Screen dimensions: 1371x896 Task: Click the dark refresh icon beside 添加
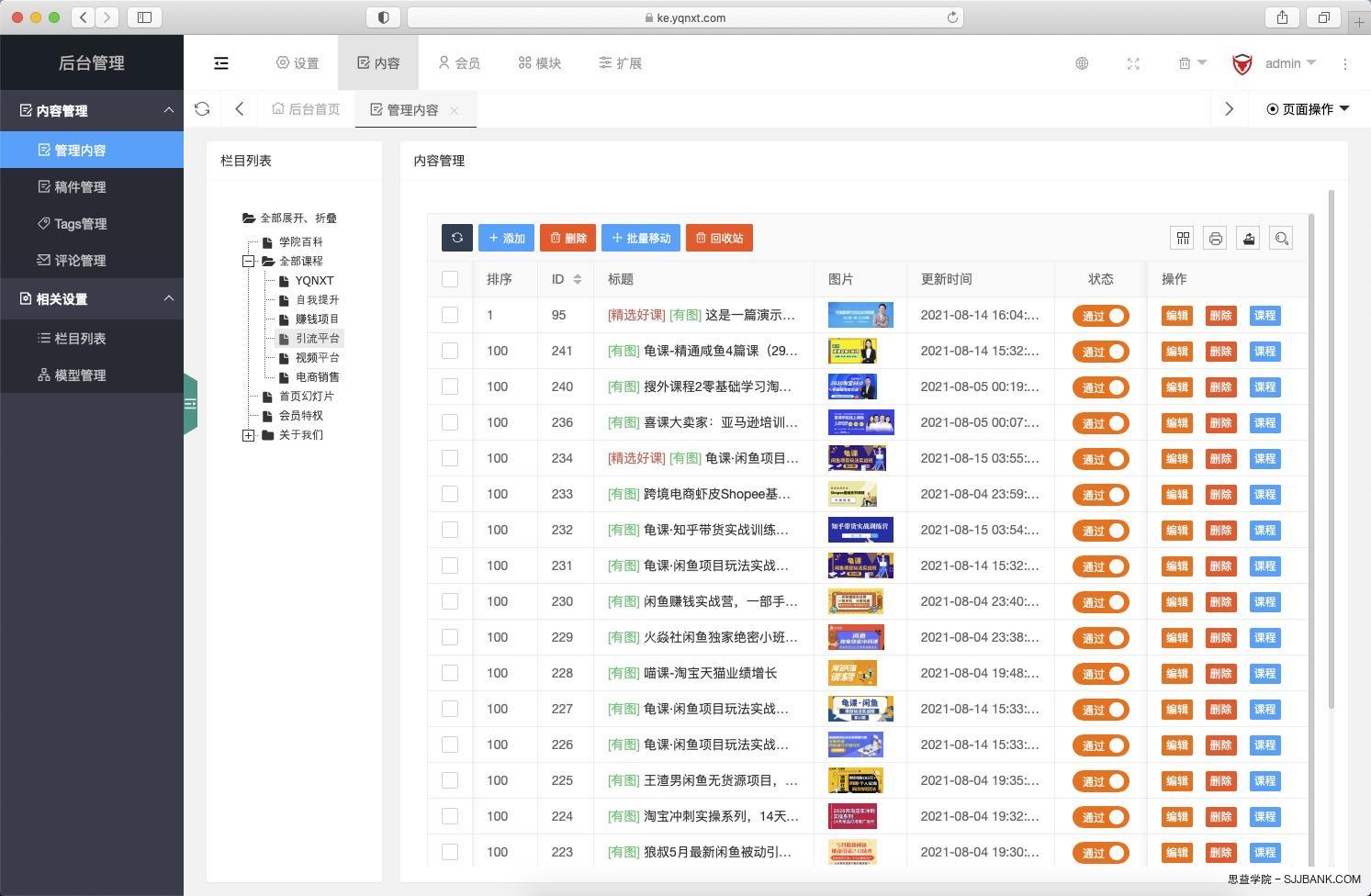pos(456,238)
